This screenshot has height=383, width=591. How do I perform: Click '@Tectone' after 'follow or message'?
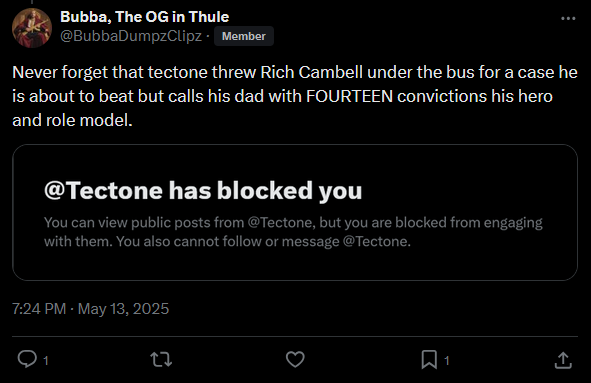pos(377,241)
